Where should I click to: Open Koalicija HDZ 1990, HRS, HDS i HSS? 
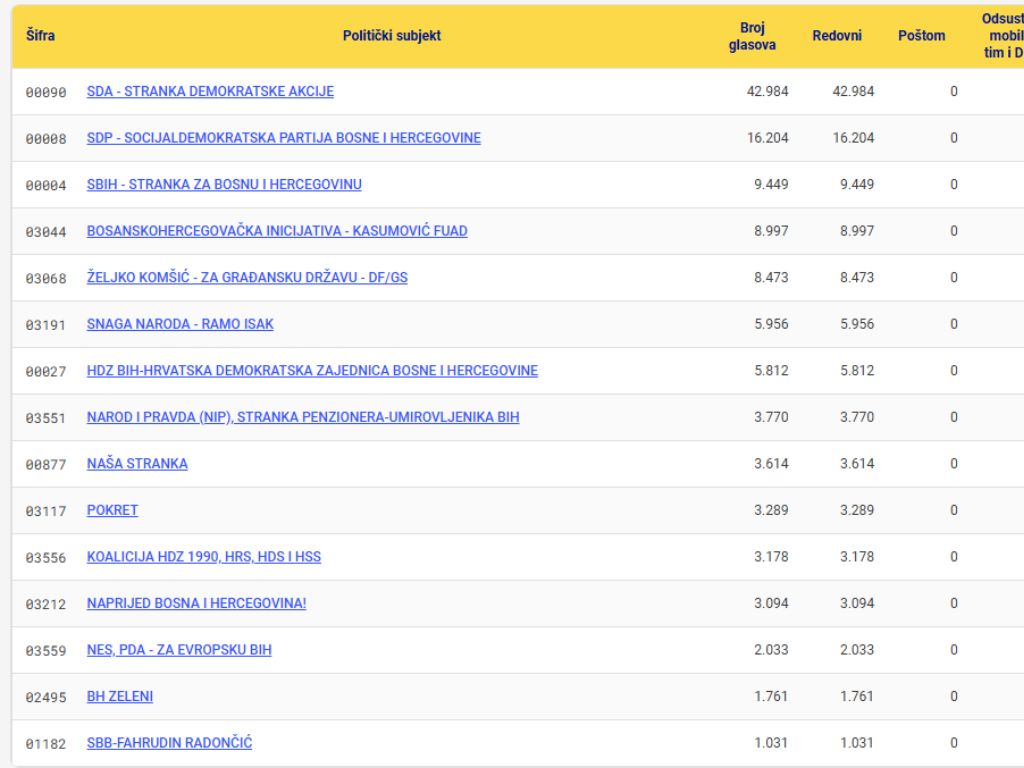[204, 556]
